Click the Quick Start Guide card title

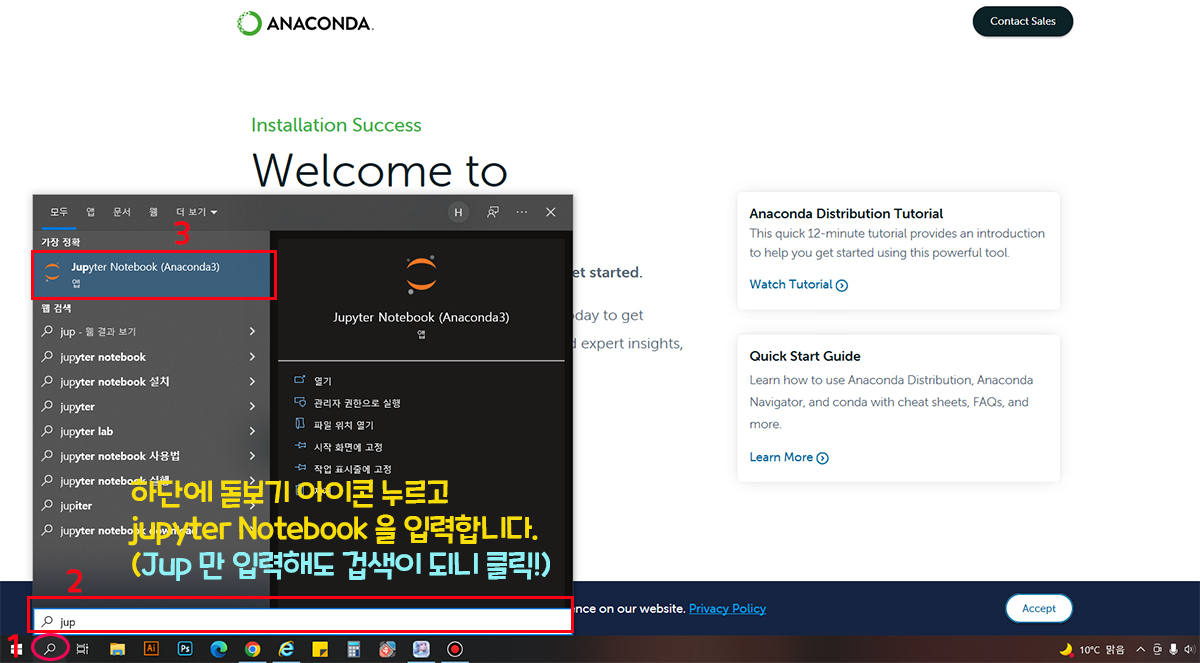(x=805, y=356)
